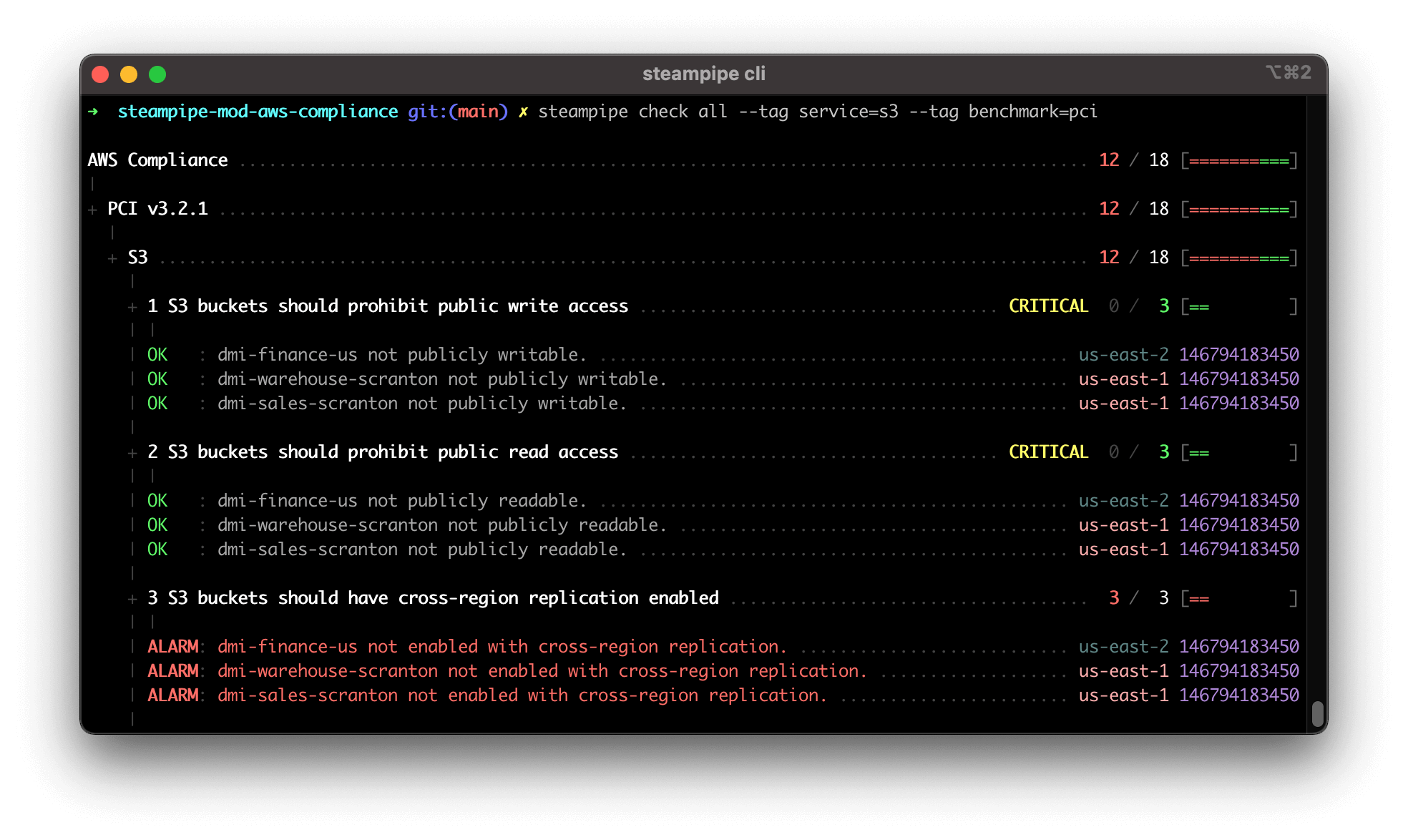
Task: Click dmi-sales-scranton not publicly writable line
Action: click(x=422, y=404)
